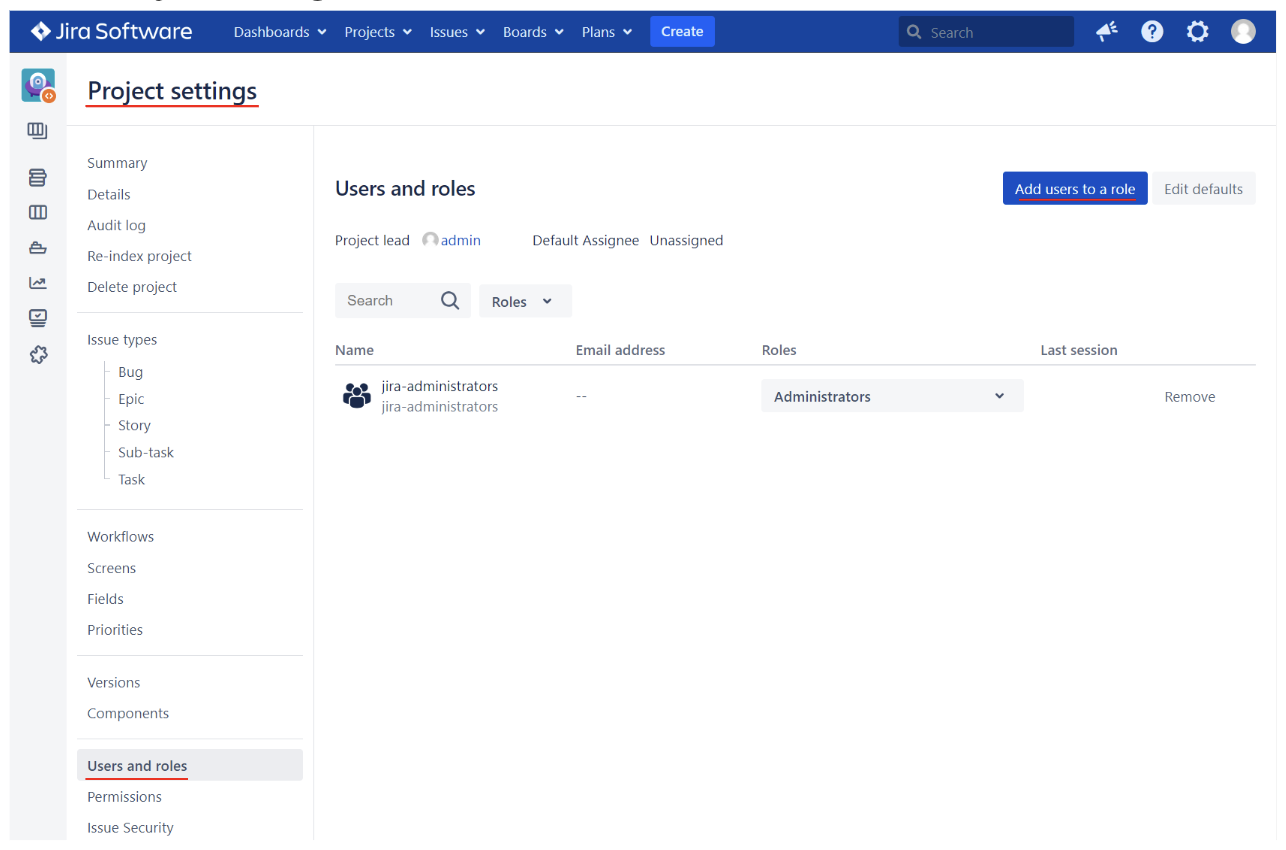Viewport: 1286px width, 850px height.
Task: Click the Unassigned default assignee value
Action: pos(686,240)
